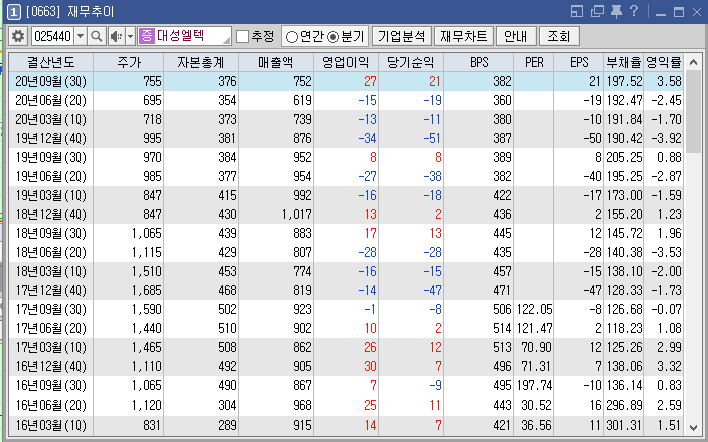Minimize the 재무추이 window
The height and width of the screenshot is (442, 708).
point(661,13)
